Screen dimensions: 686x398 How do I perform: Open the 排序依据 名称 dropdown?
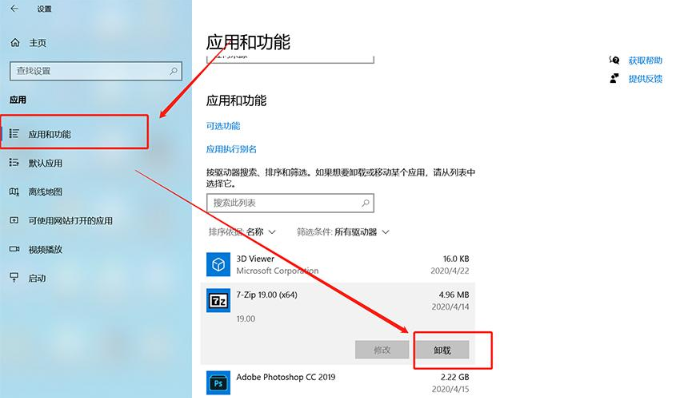[x=242, y=232]
